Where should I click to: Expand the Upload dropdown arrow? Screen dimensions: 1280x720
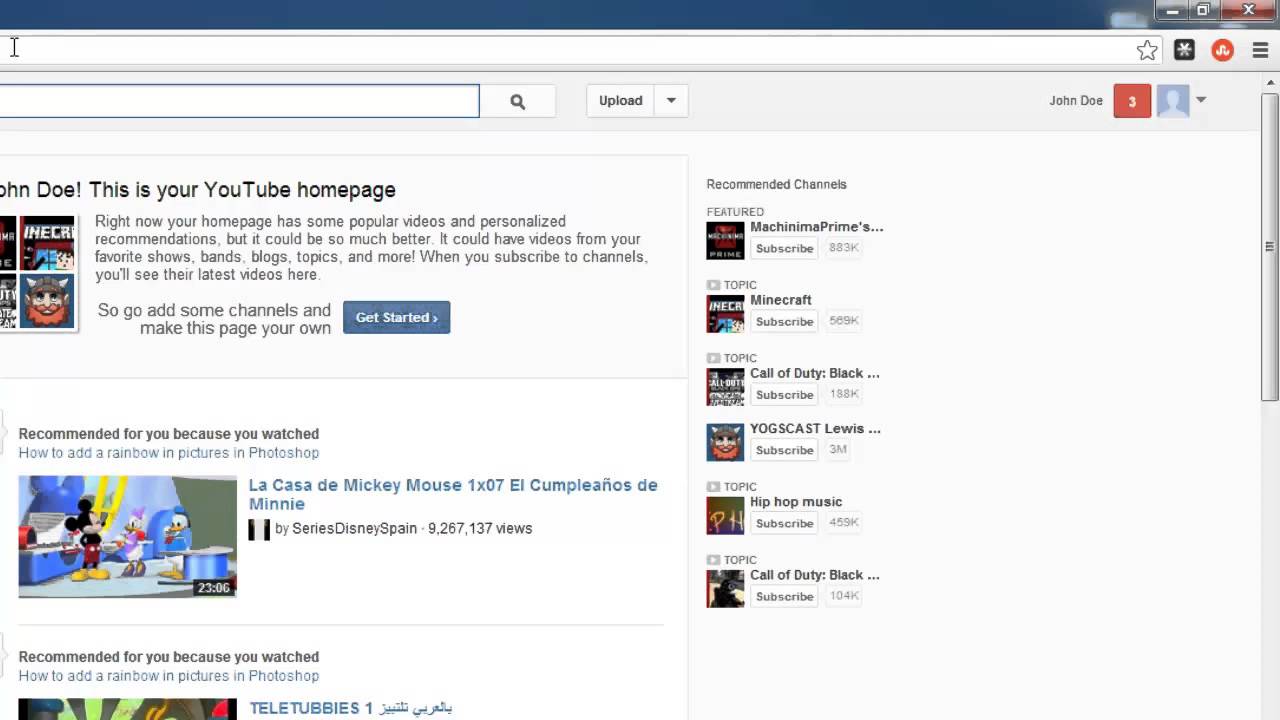[671, 101]
